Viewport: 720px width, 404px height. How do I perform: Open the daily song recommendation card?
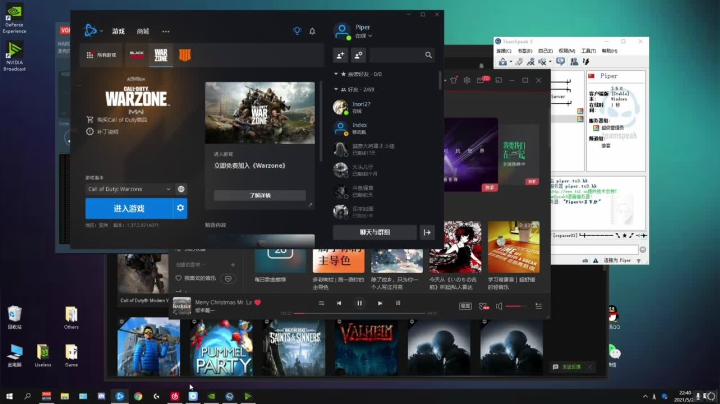[280, 260]
